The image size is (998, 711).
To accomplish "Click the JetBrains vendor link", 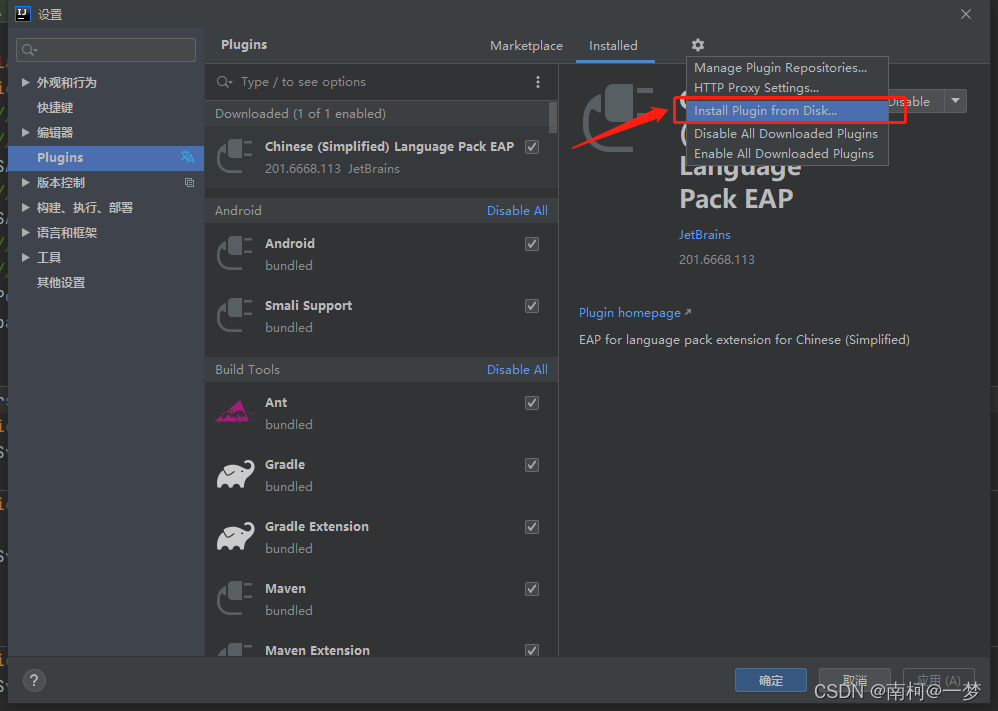I will (705, 235).
